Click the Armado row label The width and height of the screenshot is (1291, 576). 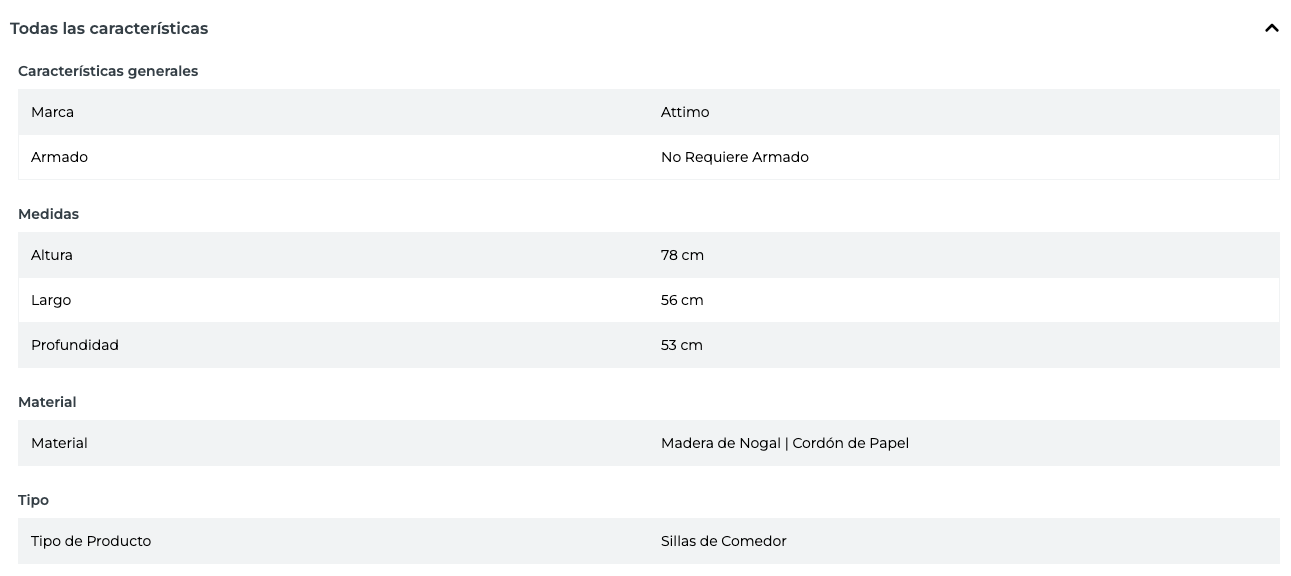click(x=59, y=157)
